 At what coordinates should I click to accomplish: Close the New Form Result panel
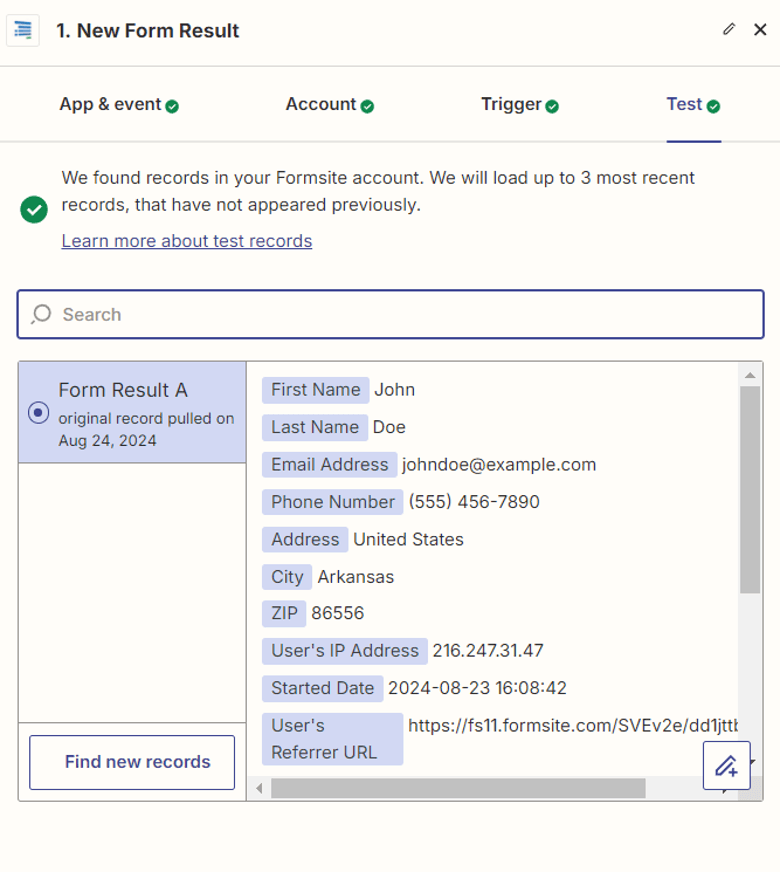tap(760, 30)
